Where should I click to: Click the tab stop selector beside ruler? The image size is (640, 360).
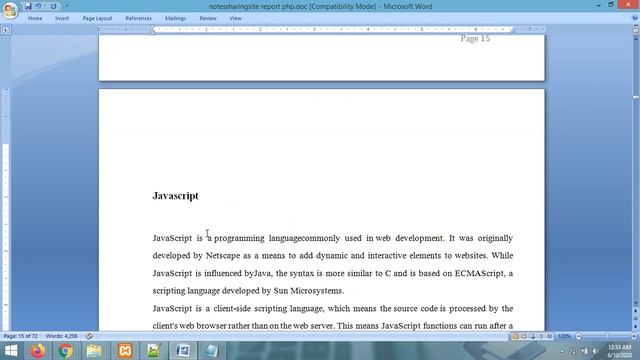(6, 29)
